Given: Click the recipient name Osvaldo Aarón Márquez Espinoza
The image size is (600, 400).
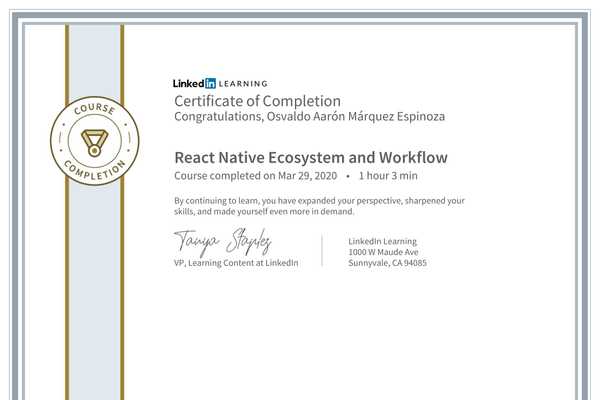Looking at the screenshot, I should [x=355, y=116].
